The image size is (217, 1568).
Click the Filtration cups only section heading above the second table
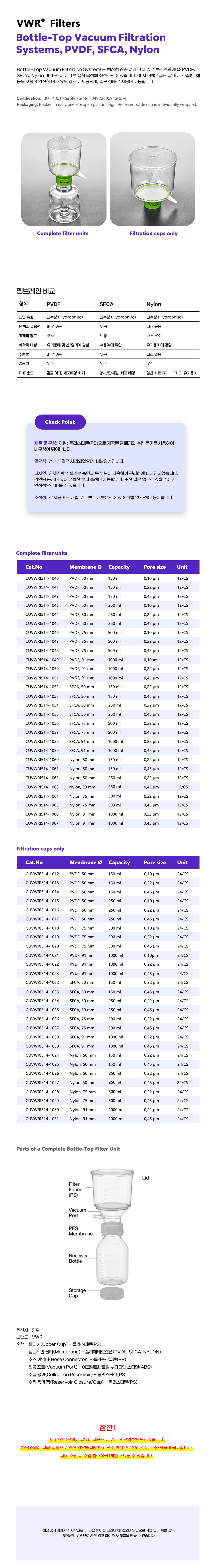40,849
